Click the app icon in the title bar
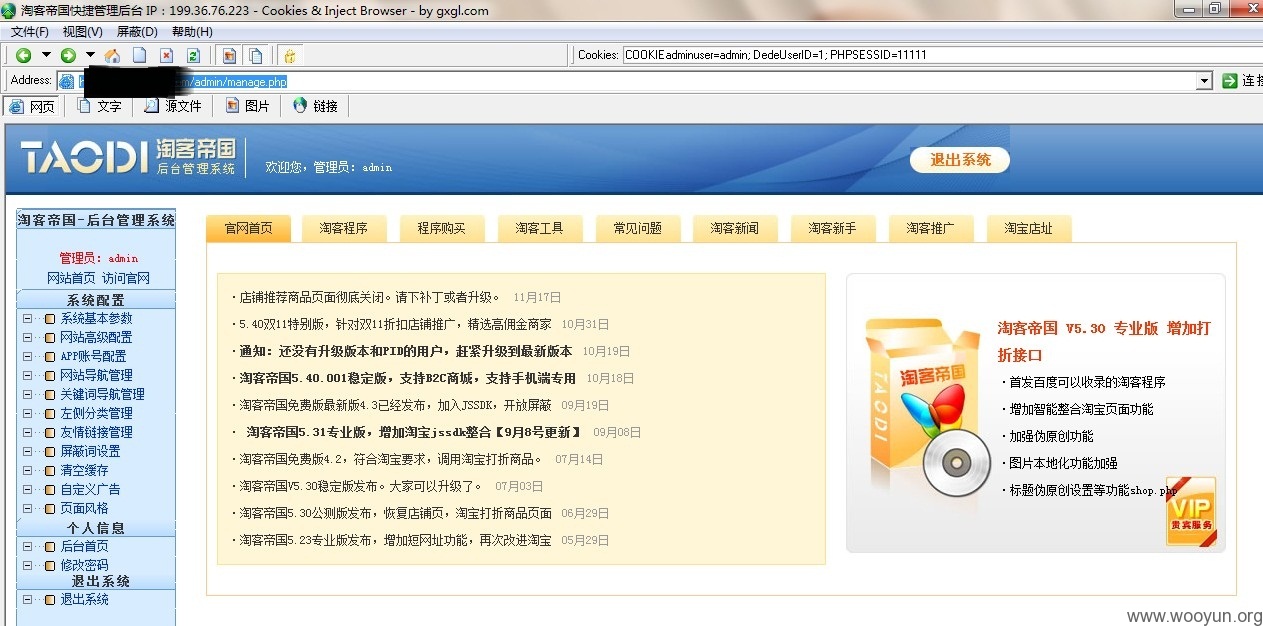 pos(9,10)
